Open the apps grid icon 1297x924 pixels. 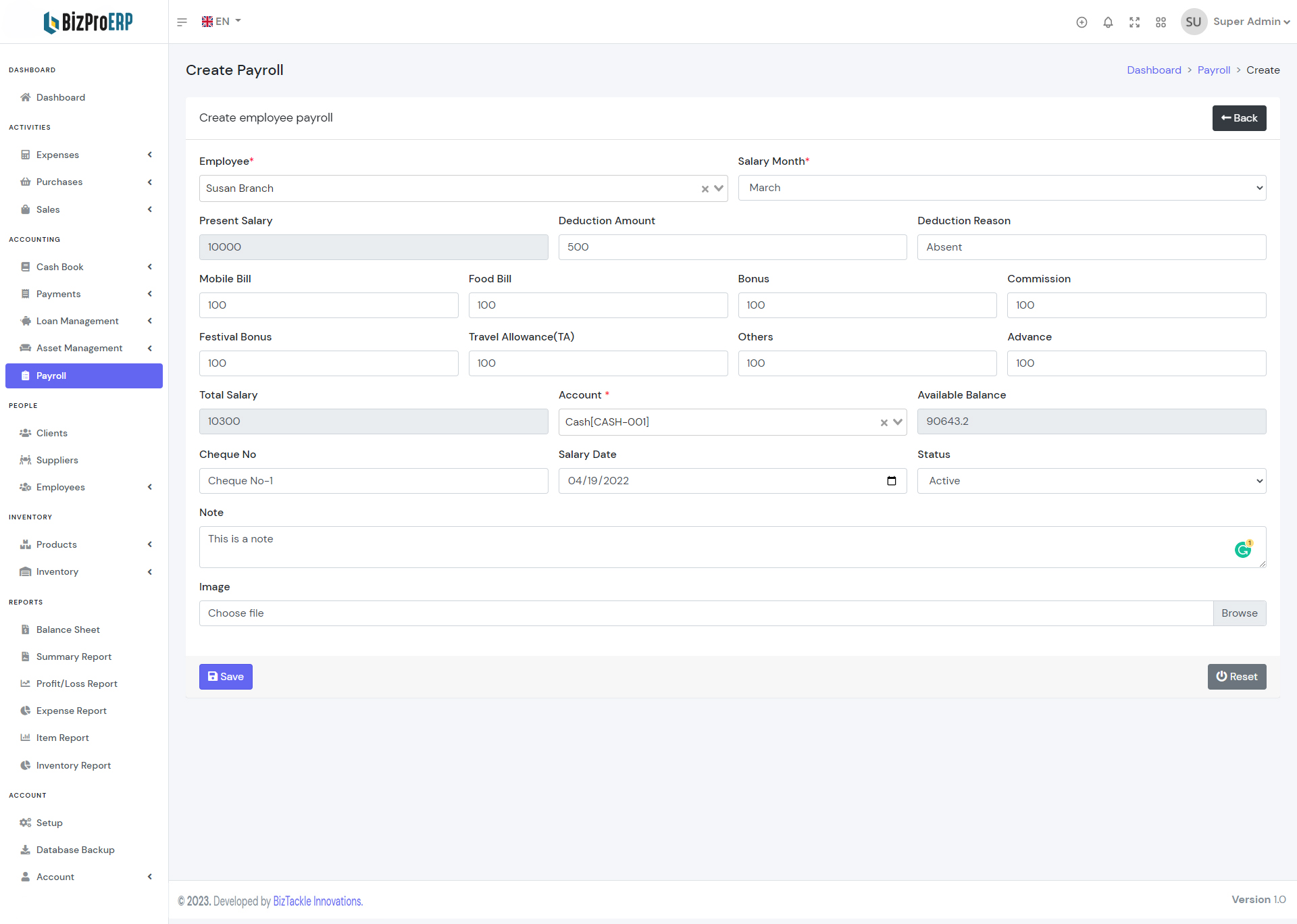click(1161, 22)
